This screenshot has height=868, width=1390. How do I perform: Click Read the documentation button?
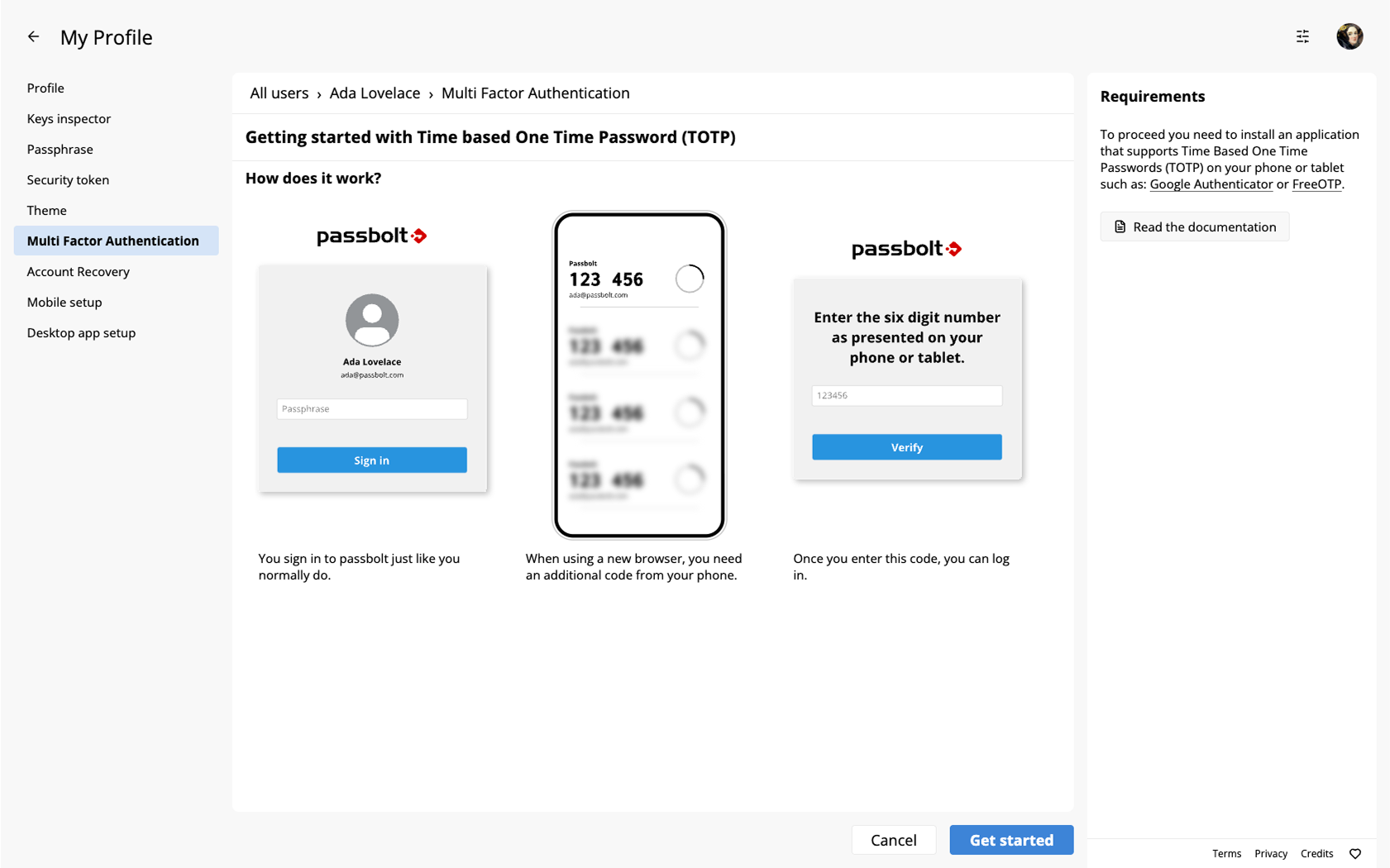click(x=1194, y=227)
